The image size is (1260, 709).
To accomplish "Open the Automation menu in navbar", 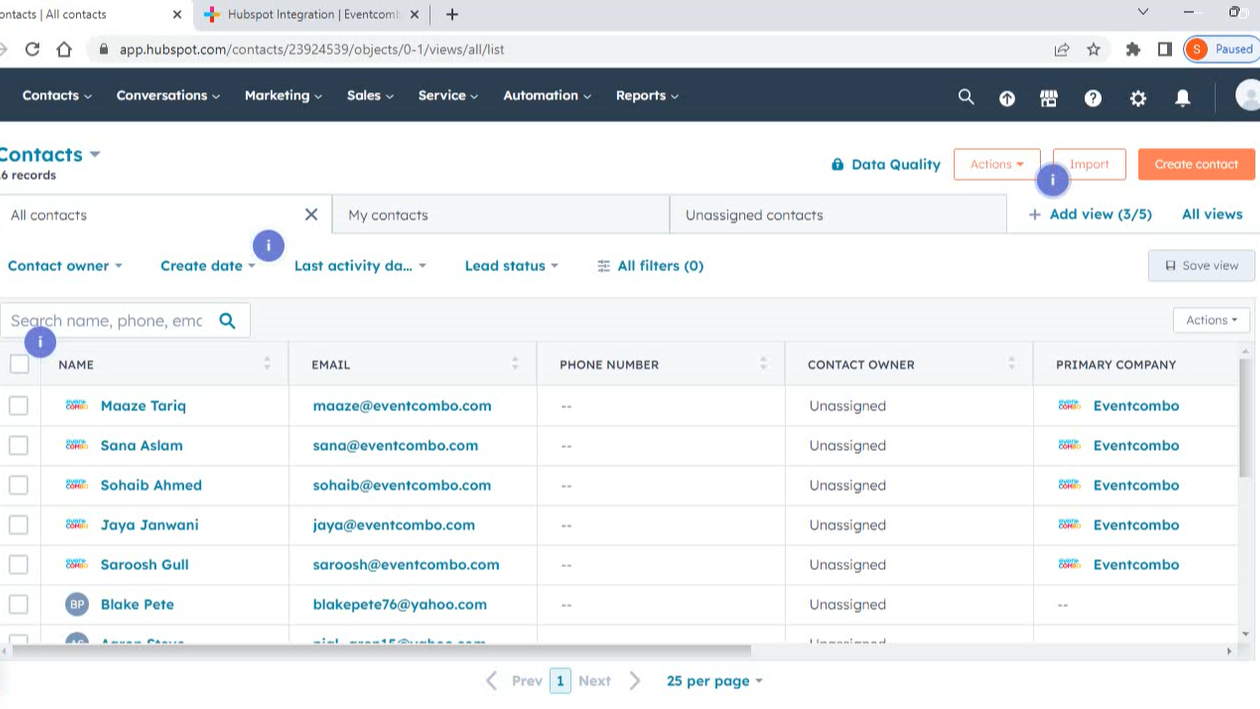I will point(546,96).
